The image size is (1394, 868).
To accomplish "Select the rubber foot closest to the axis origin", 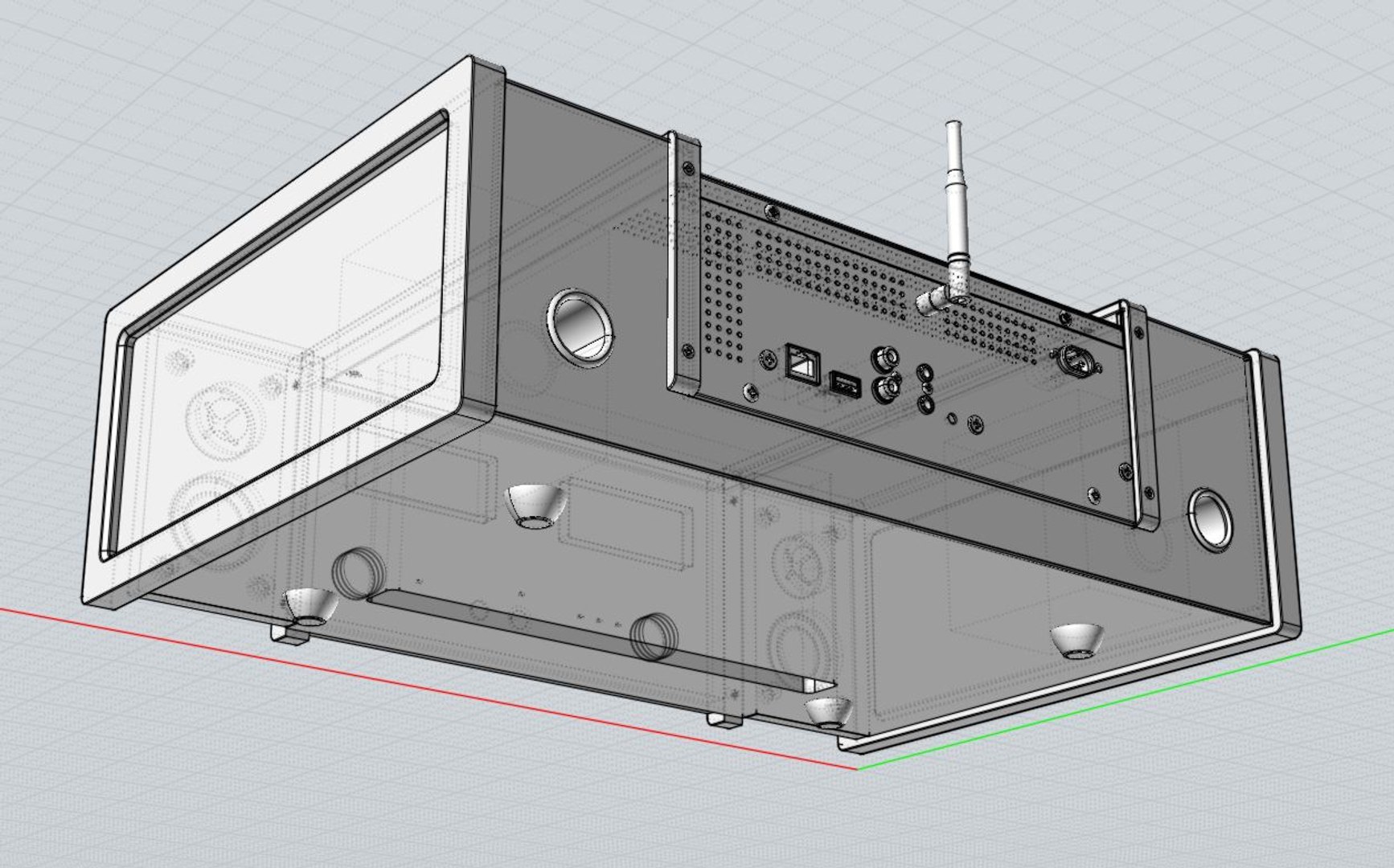I will point(828,713).
